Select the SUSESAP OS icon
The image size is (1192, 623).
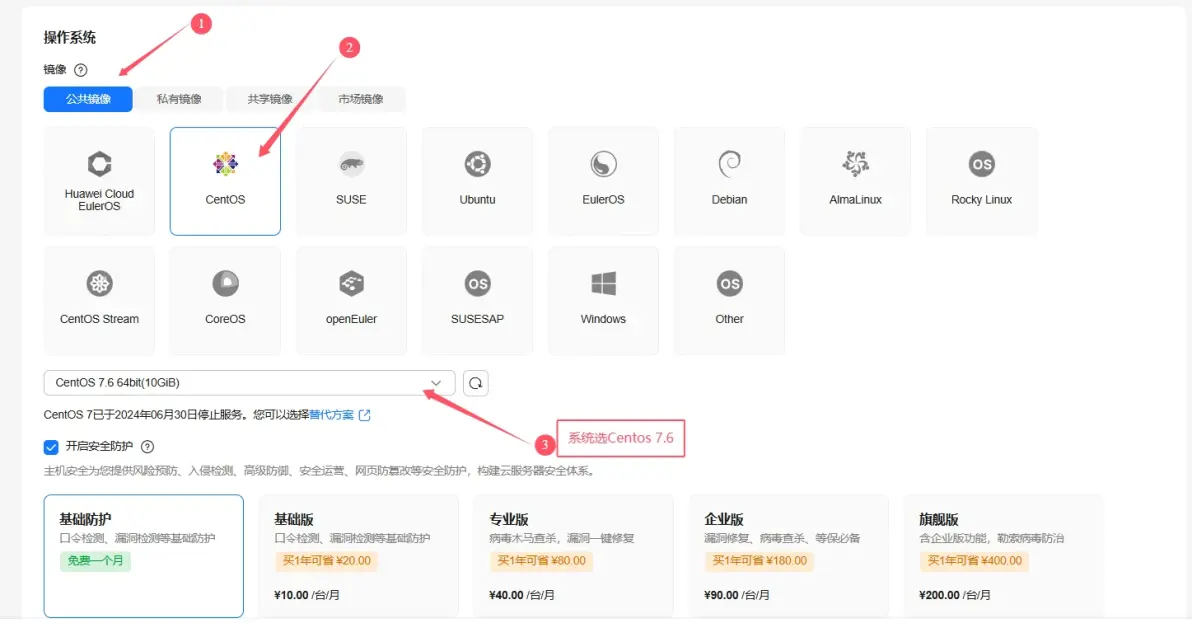tap(477, 283)
